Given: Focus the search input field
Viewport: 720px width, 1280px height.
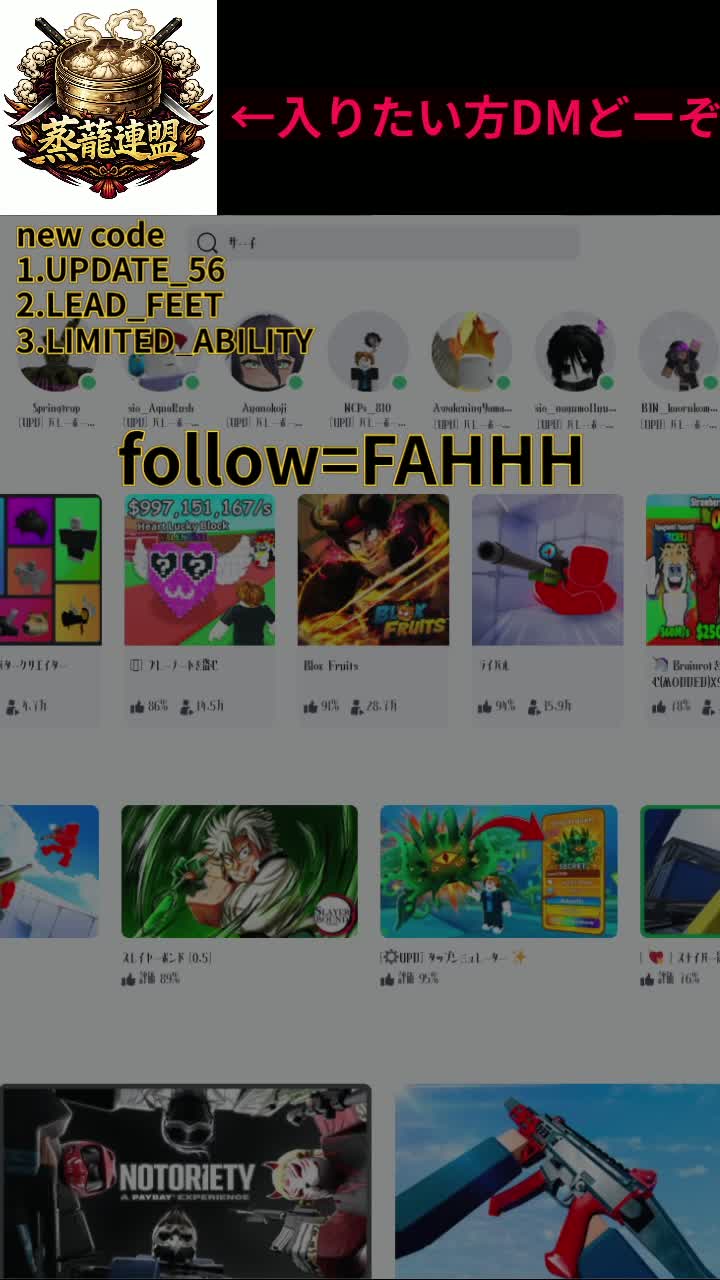Looking at the screenshot, I should 385,243.
